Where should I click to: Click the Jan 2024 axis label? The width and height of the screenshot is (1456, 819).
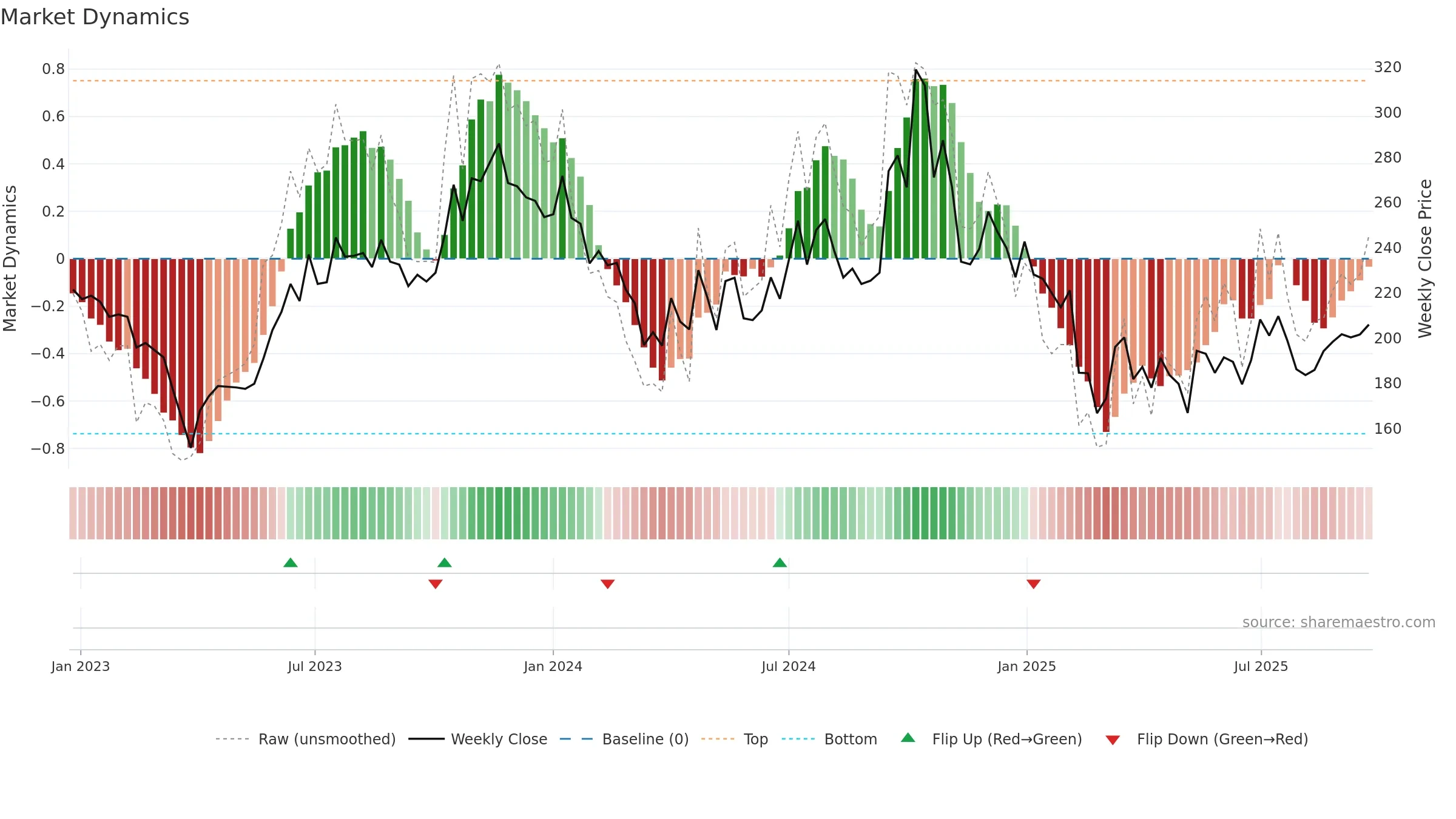click(x=553, y=666)
